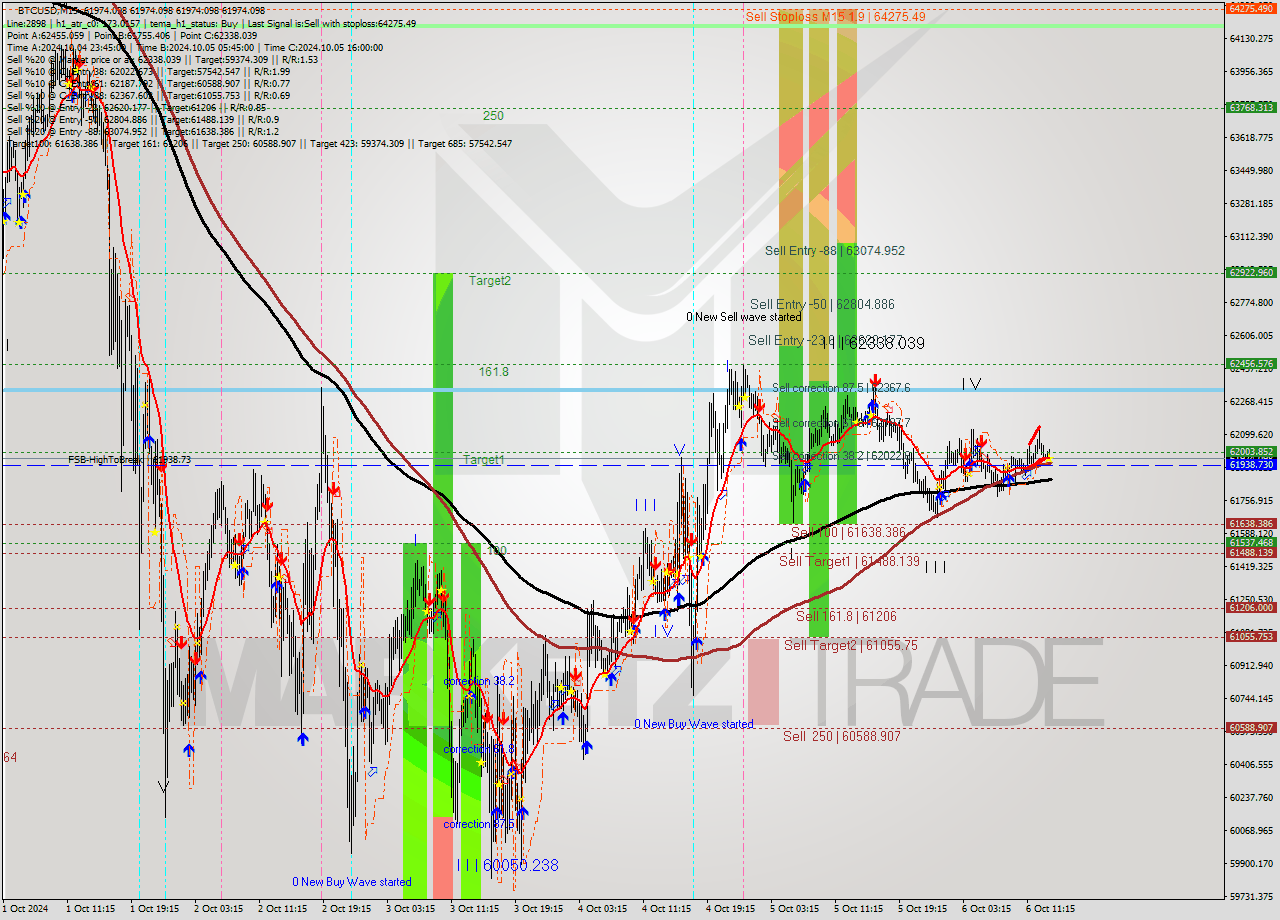Select the red "61638.386" axis price tag
Screen dimensions: 1280x920
coord(1251,523)
